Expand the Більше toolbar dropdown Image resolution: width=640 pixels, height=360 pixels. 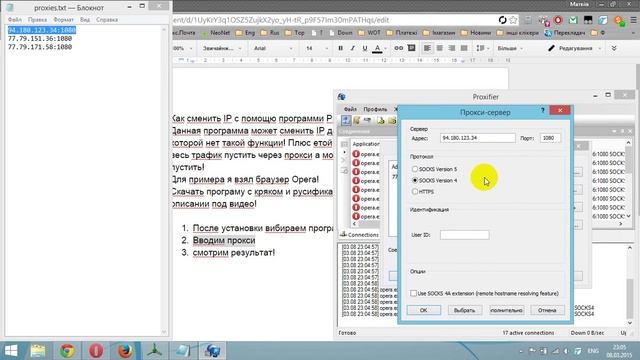click(510, 48)
